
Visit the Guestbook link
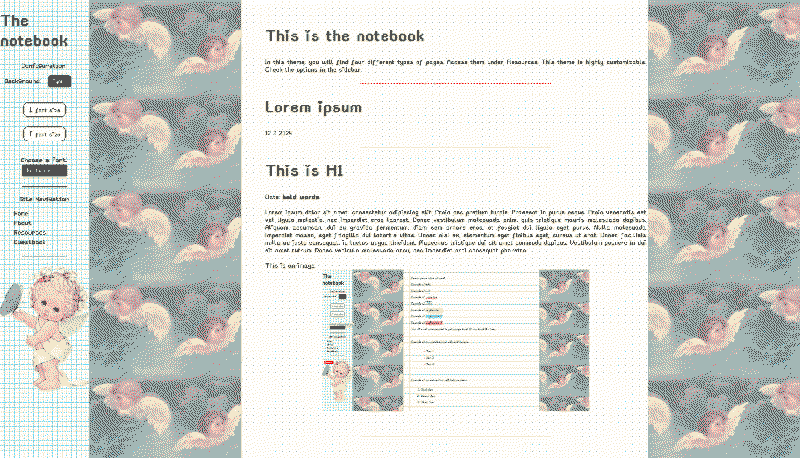(x=29, y=241)
